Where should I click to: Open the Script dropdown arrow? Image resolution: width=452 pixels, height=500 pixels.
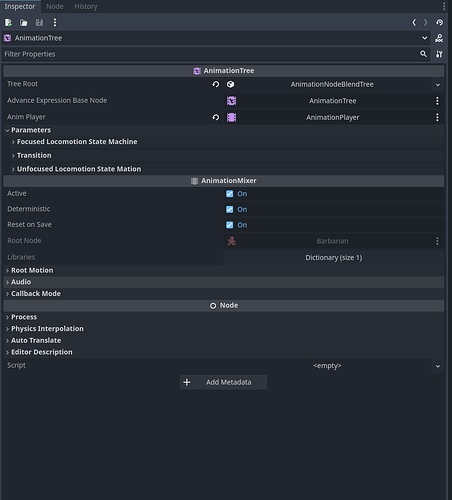pyautogui.click(x=438, y=366)
